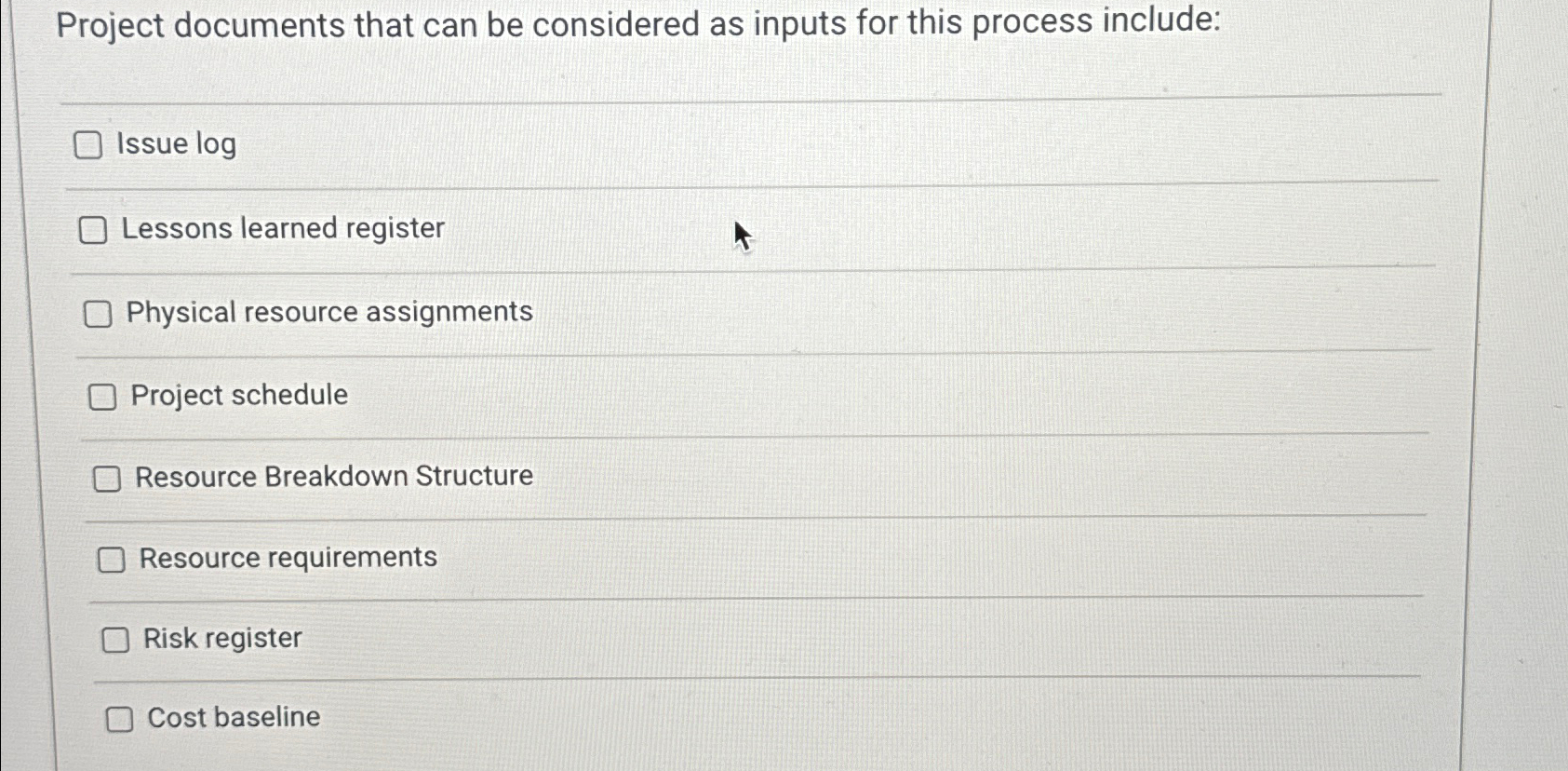Select the Issue log answer option

[x=176, y=143]
